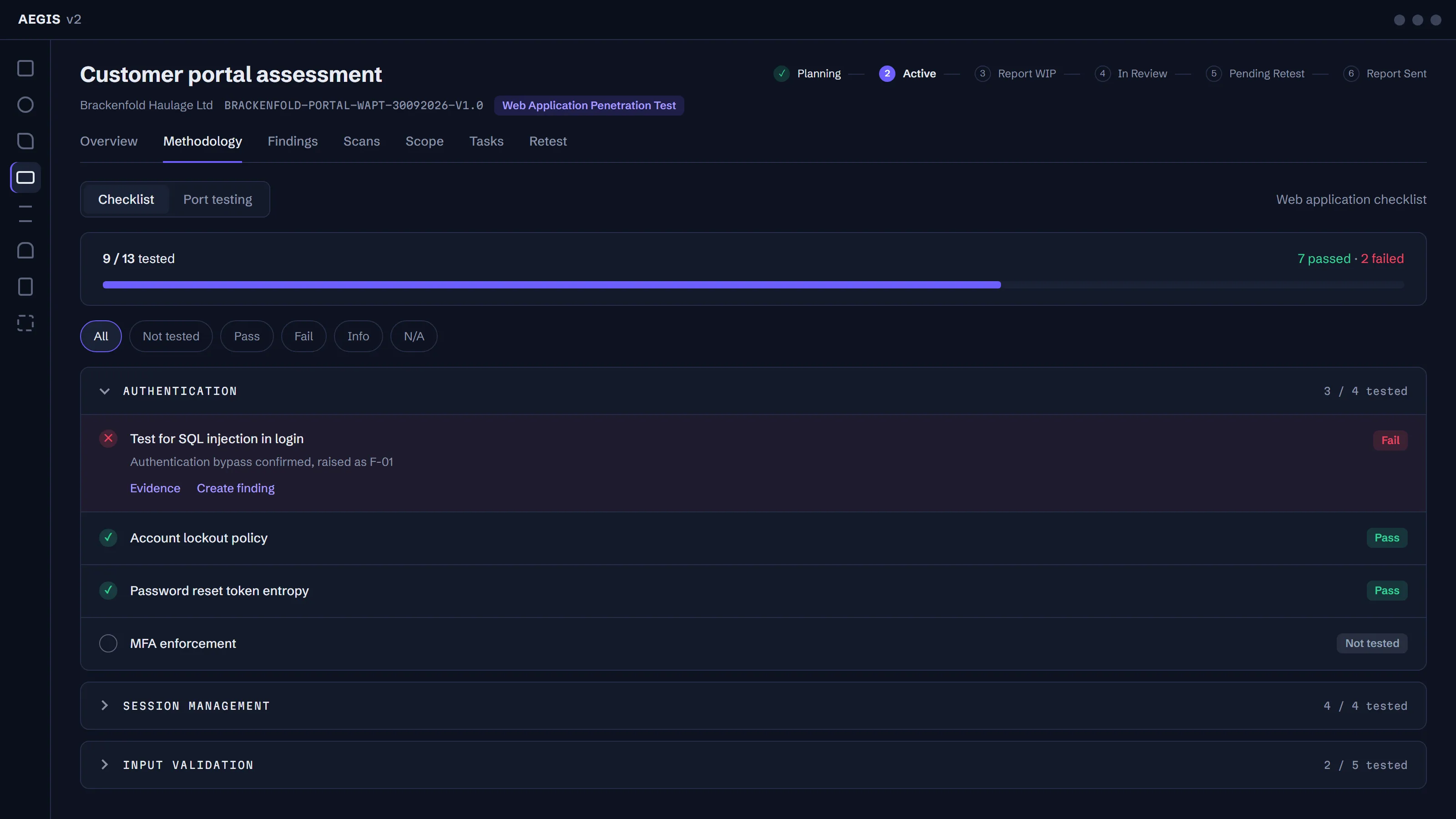
Task: Open the arch-shaped sidebar icon
Action: pos(25,250)
